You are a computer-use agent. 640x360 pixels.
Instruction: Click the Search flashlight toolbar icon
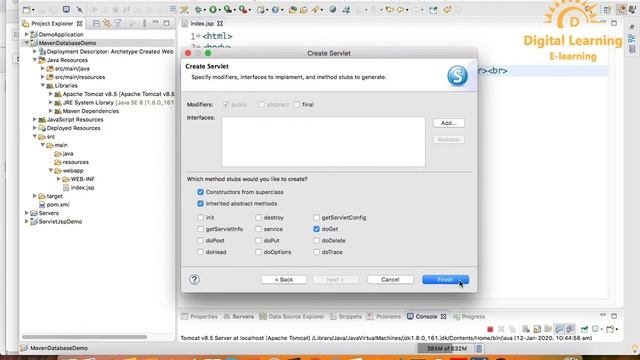pyautogui.click(x=315, y=10)
